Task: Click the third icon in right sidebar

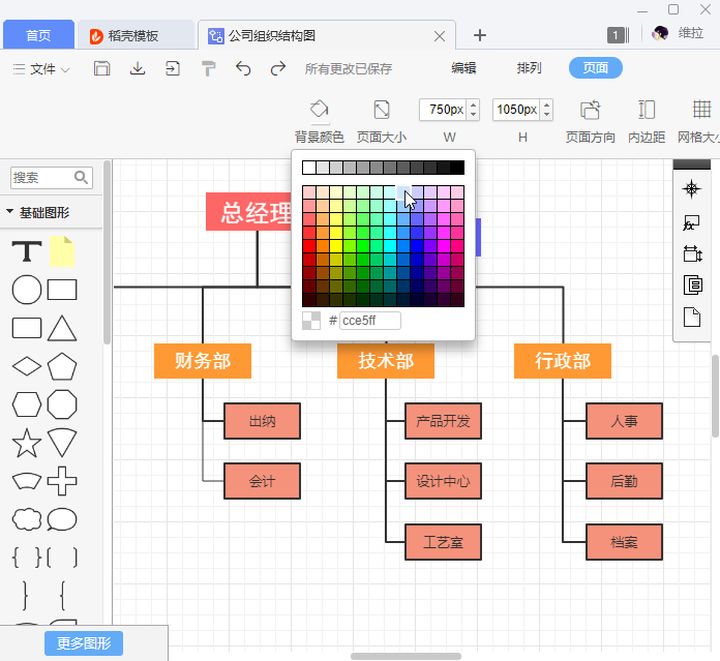Action: [692, 253]
